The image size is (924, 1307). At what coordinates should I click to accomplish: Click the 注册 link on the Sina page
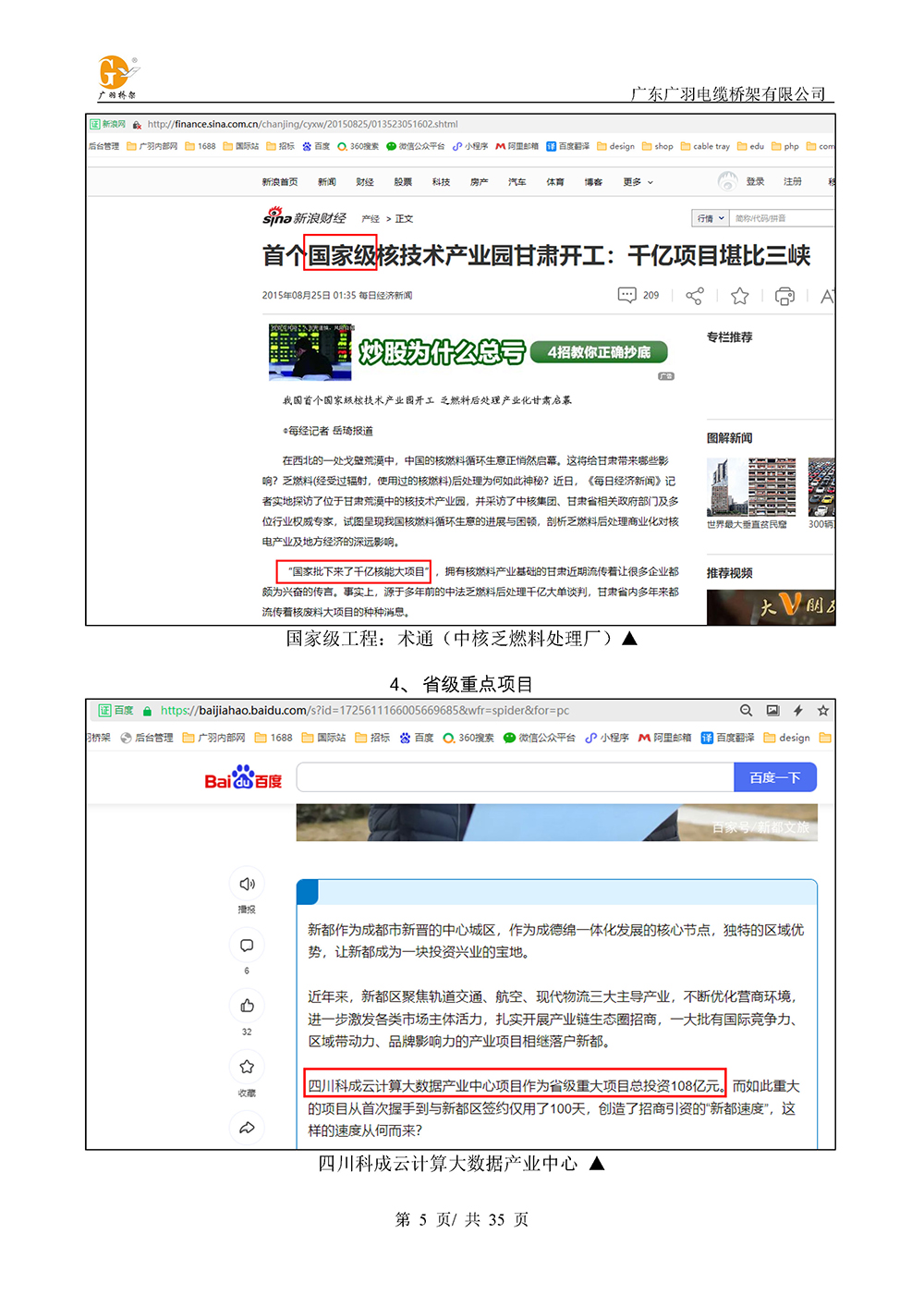click(x=793, y=181)
